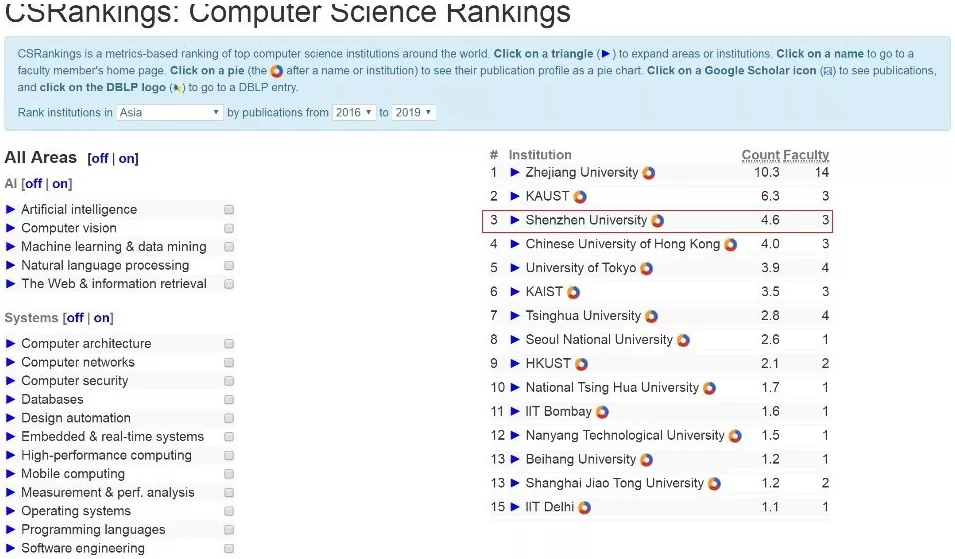Tick the Programming languages checkbox
The image size is (955, 559).
[x=229, y=530]
